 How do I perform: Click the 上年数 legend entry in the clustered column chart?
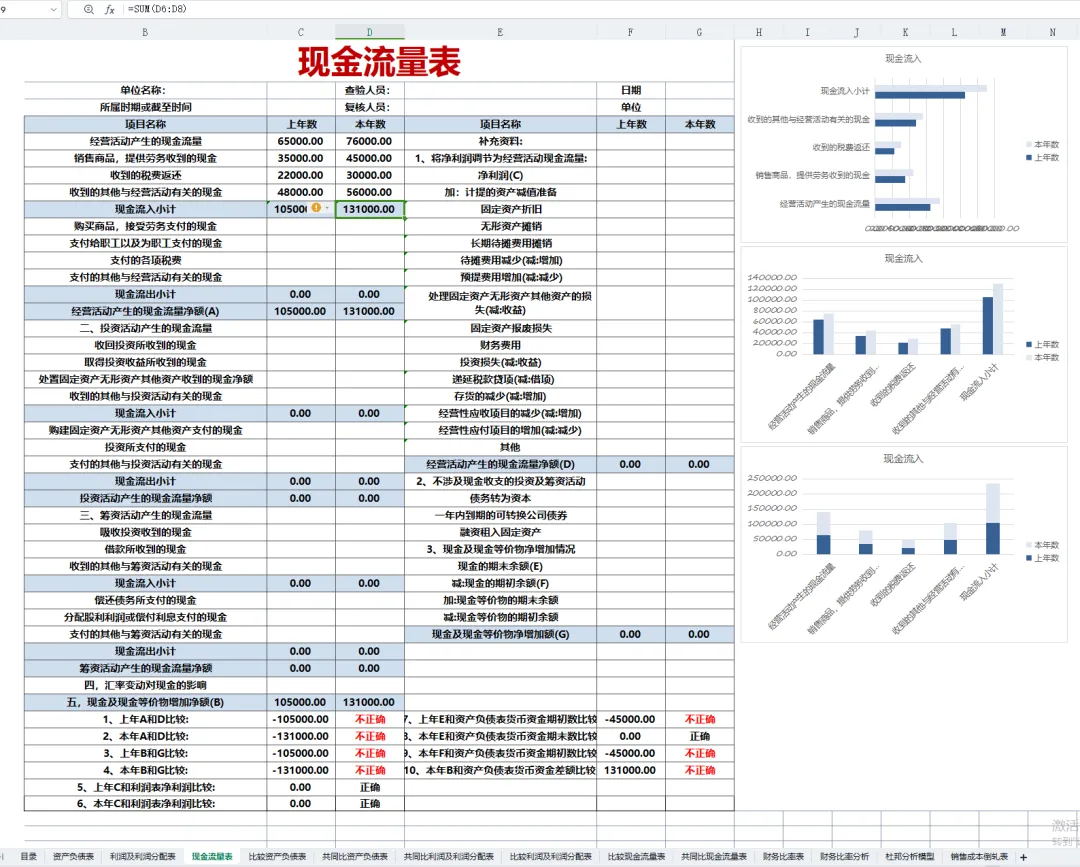click(1043, 344)
